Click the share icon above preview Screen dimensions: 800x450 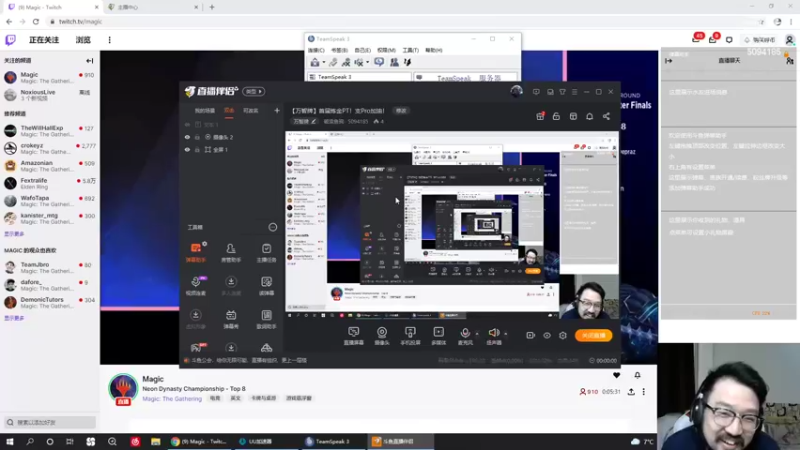coord(606,116)
